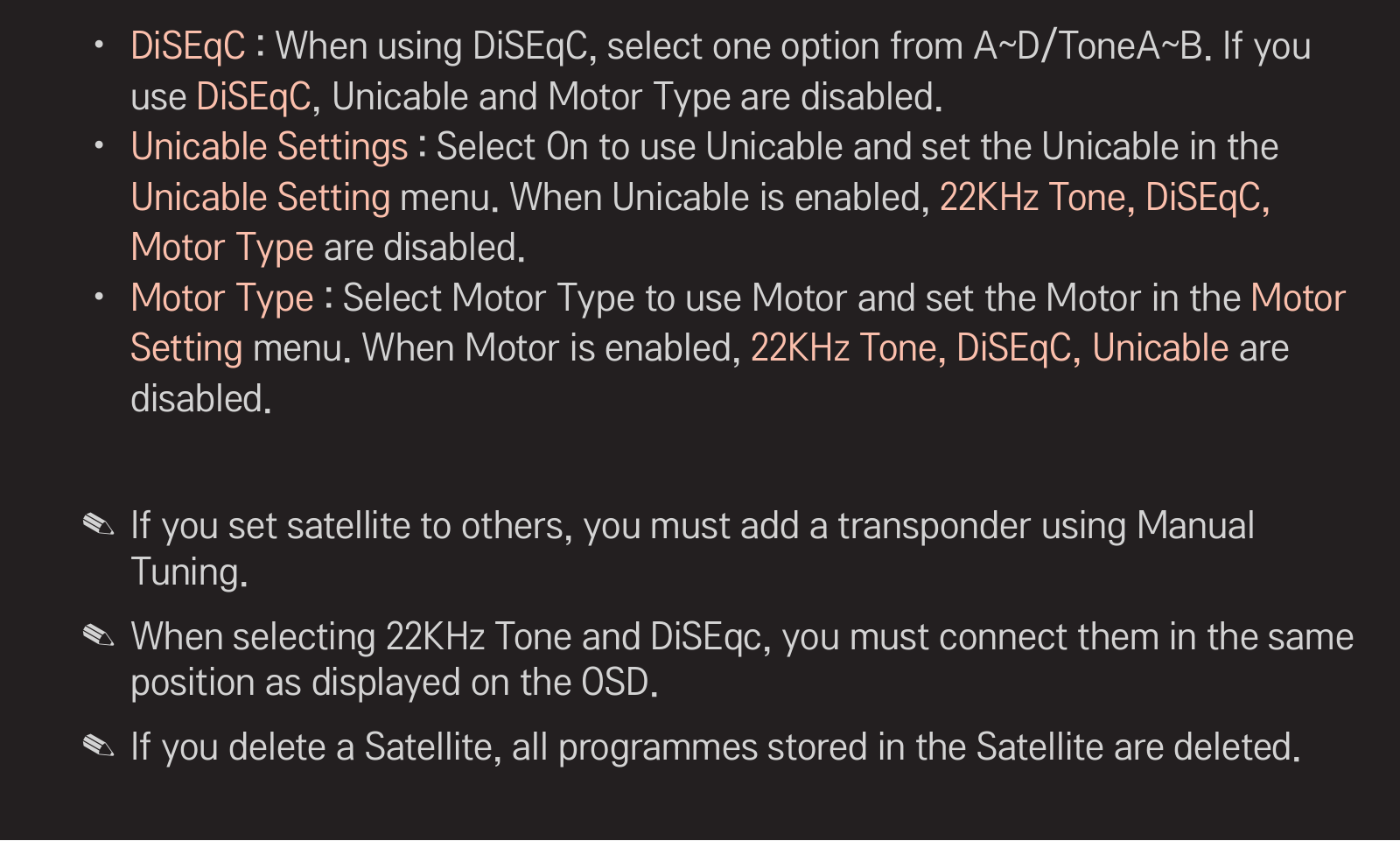
Task: Click the orange 'Unicable' before 'are disabled' in Motor paragraph
Action: [x=1160, y=348]
